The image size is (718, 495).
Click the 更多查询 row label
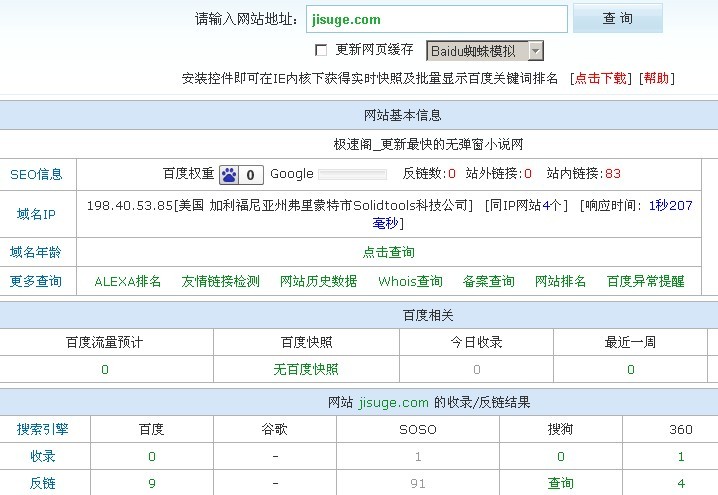[36, 281]
